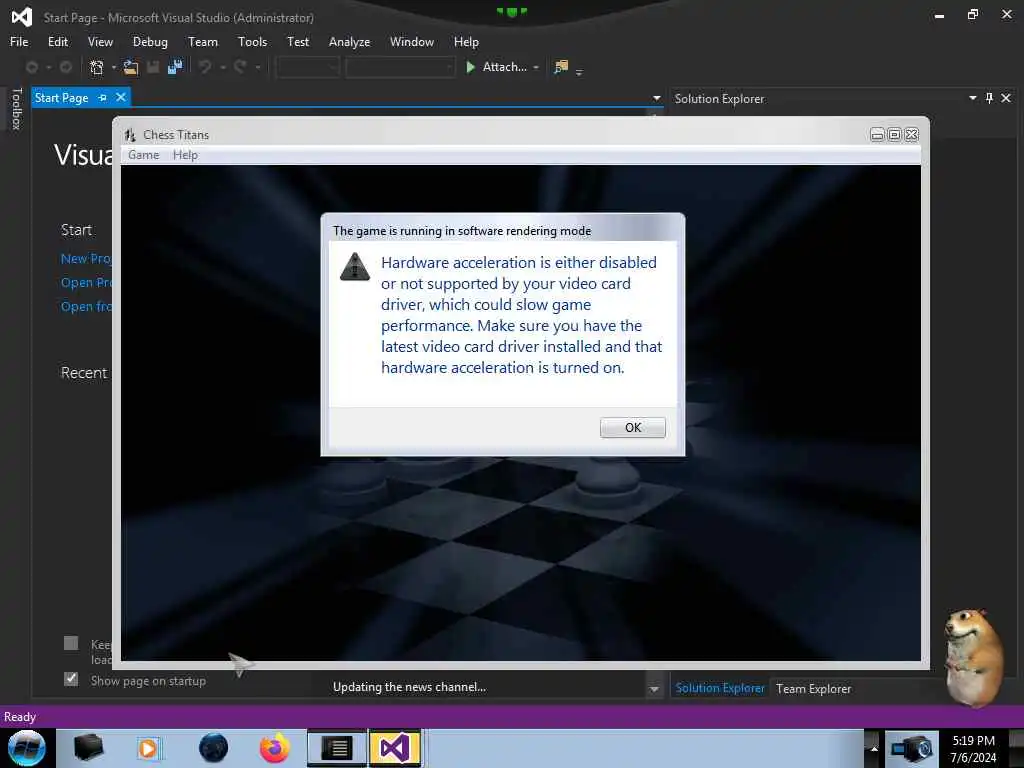This screenshot has width=1024, height=768.
Task: Click the green Attach play icon
Action: (470, 67)
